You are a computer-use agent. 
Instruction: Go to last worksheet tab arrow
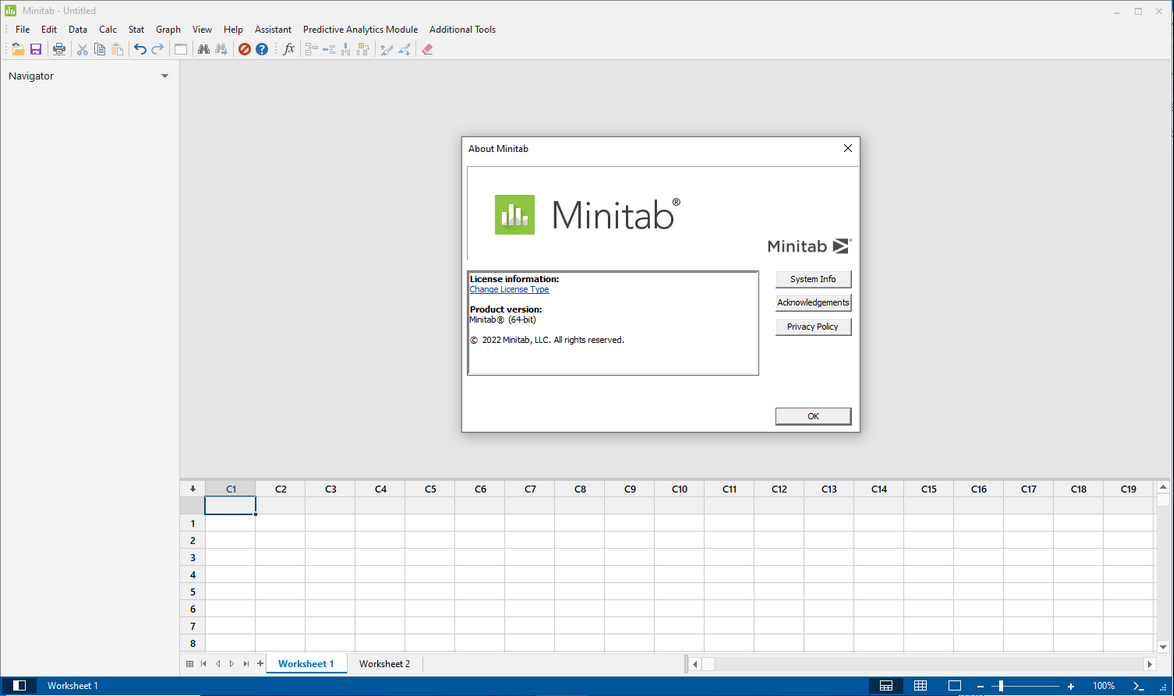click(x=246, y=664)
